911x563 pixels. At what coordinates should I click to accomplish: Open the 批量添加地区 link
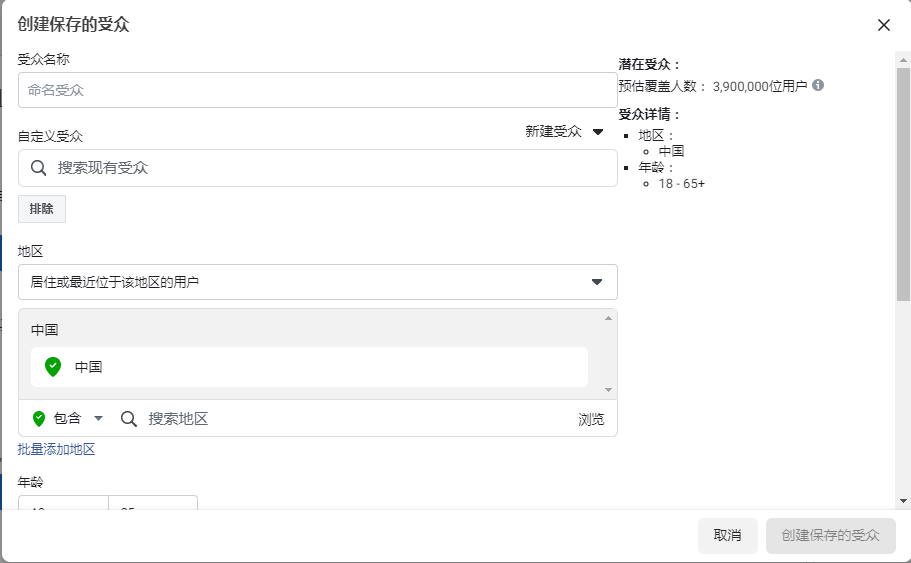pos(56,450)
